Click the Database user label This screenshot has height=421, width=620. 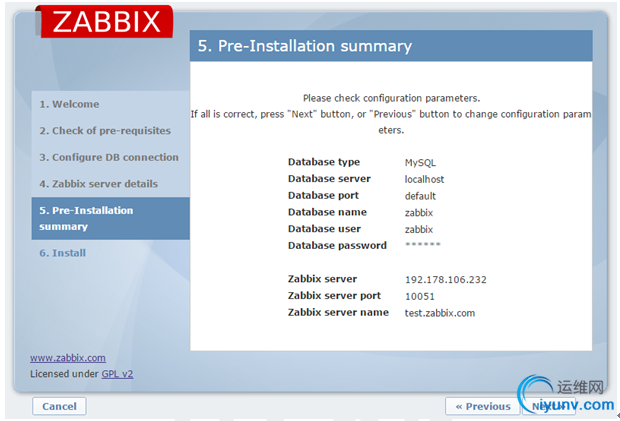(x=324, y=228)
